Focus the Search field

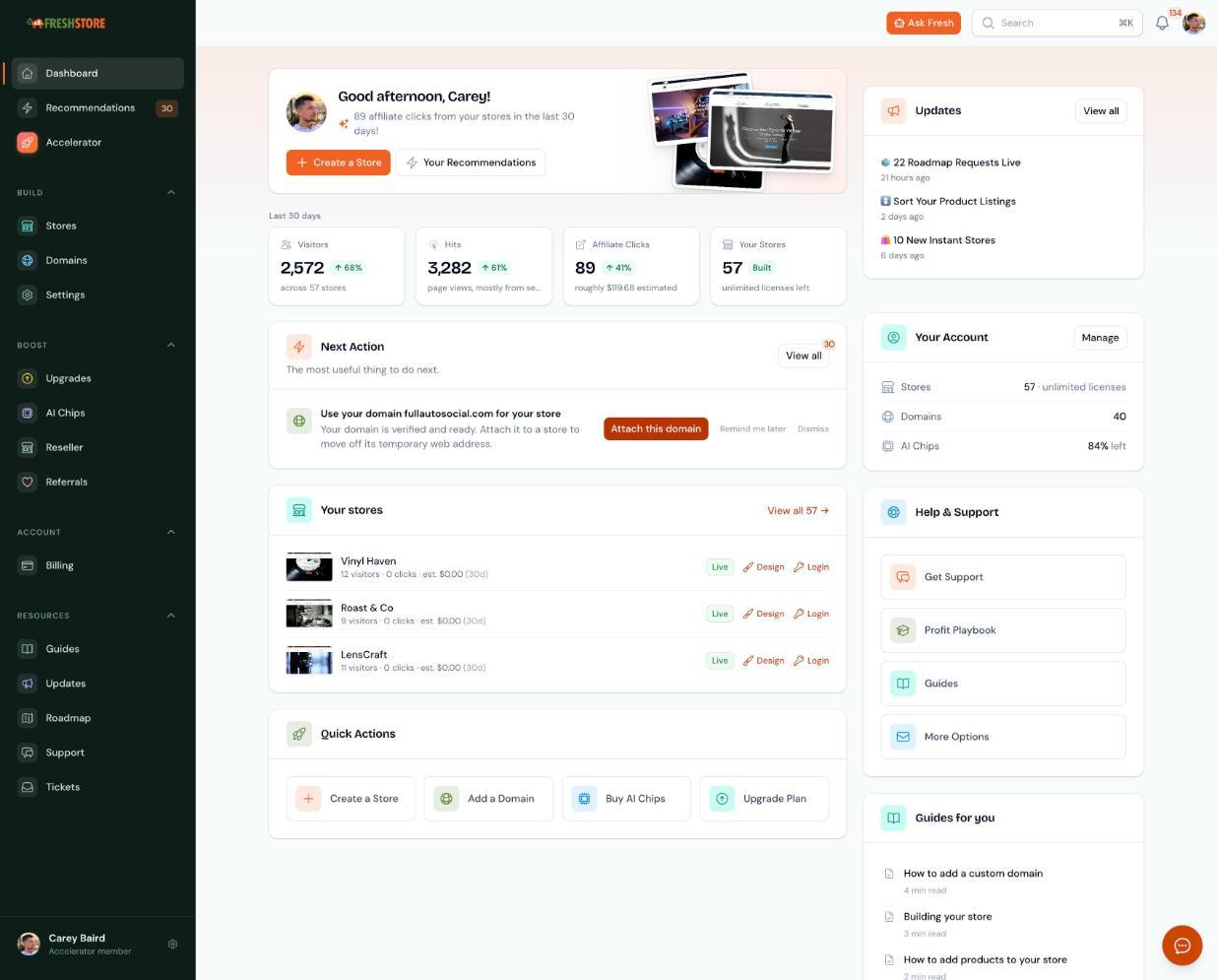[1057, 23]
